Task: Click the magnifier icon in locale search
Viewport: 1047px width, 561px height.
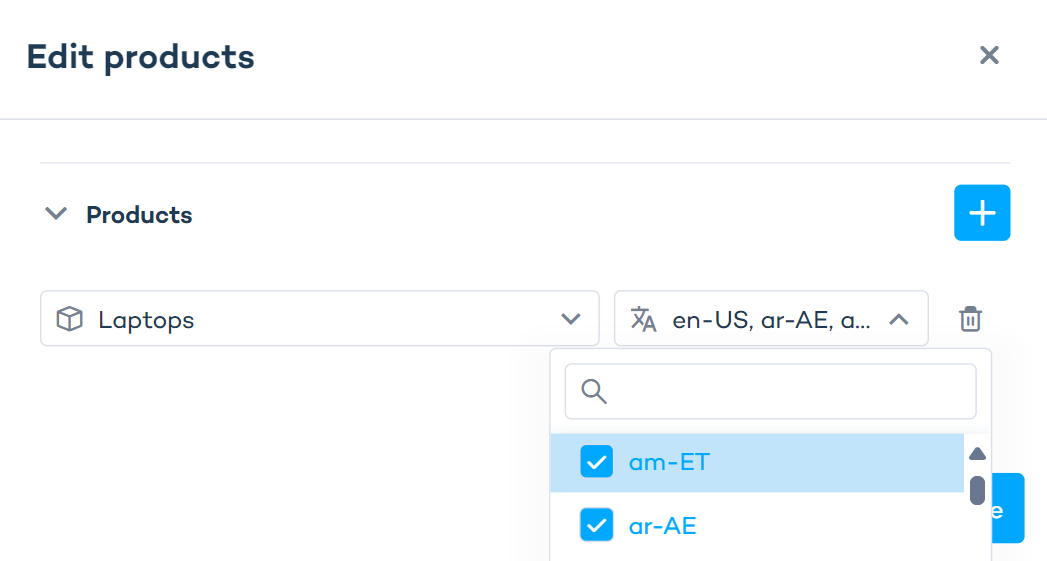Action: pos(594,391)
